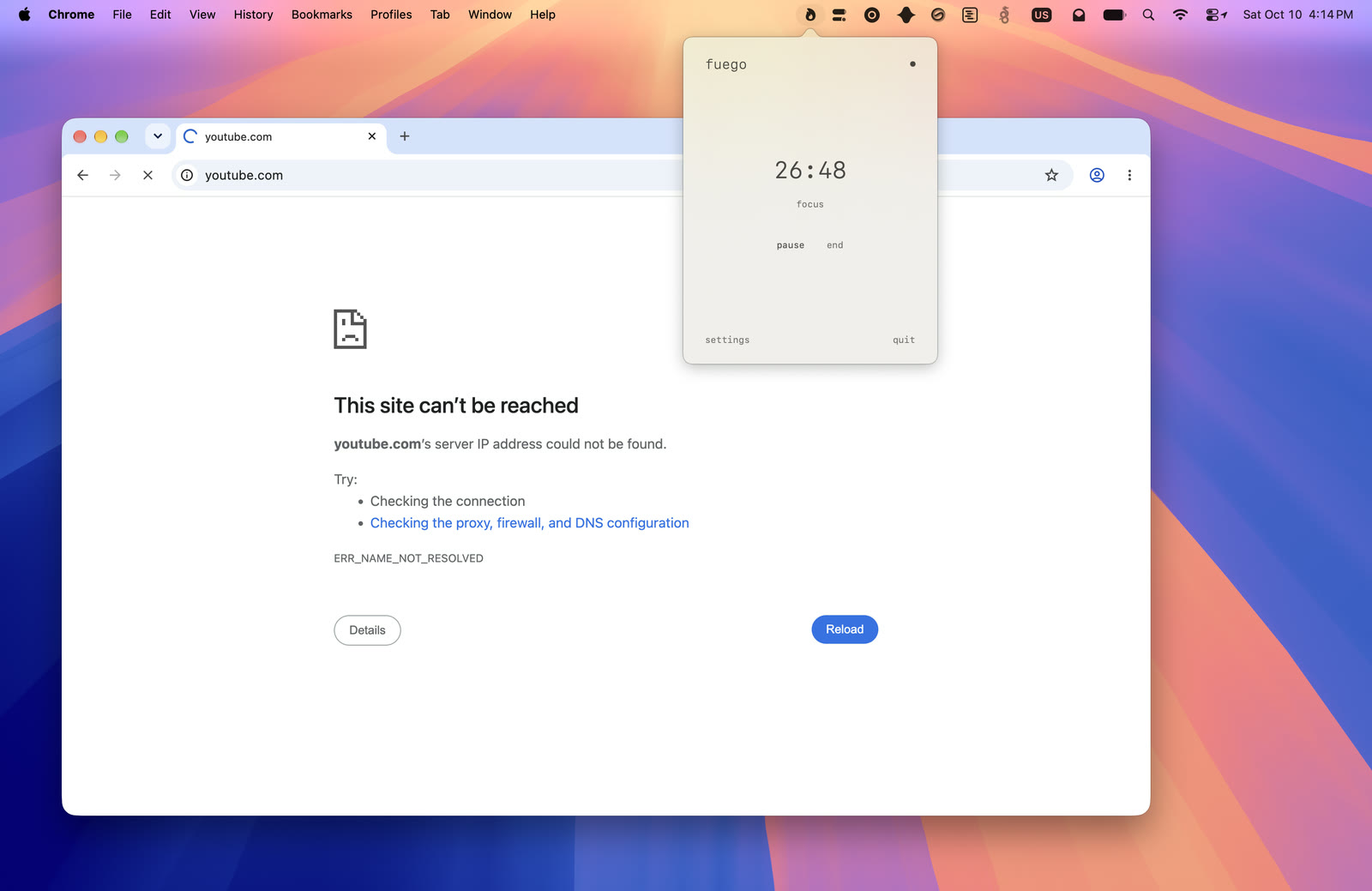Select the youtube.com tab

coord(281,136)
